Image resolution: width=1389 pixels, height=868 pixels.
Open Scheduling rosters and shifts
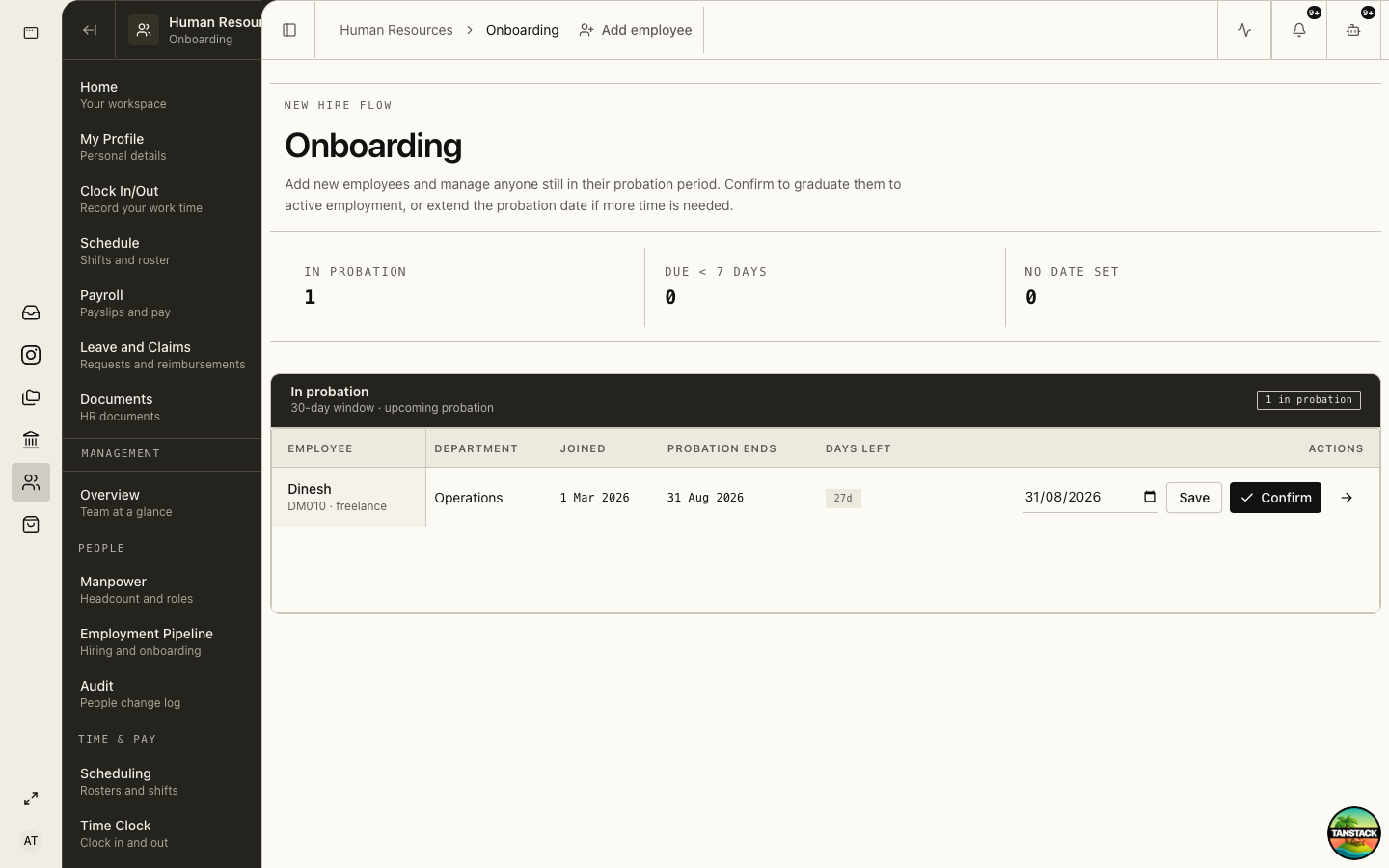tap(162, 781)
